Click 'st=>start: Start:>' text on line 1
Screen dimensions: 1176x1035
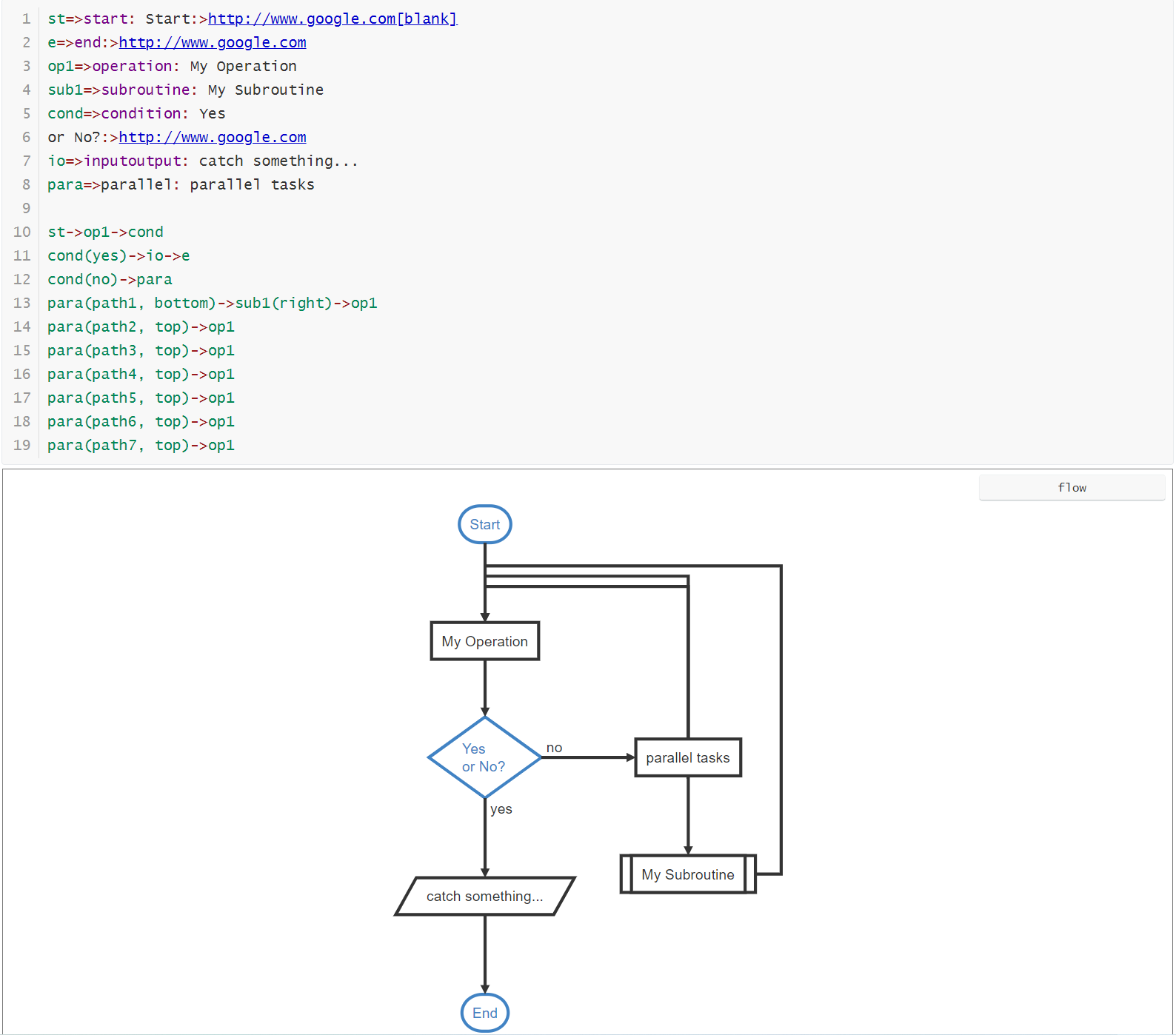127,19
